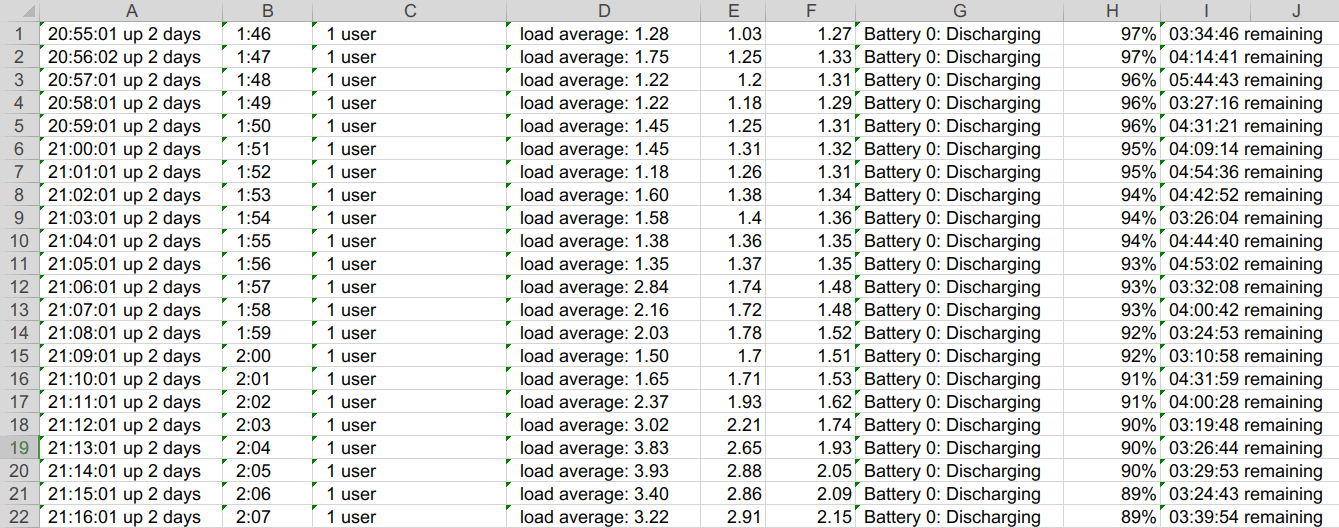1339x528 pixels.
Task: Select the row 19 header
Action: pos(19,448)
